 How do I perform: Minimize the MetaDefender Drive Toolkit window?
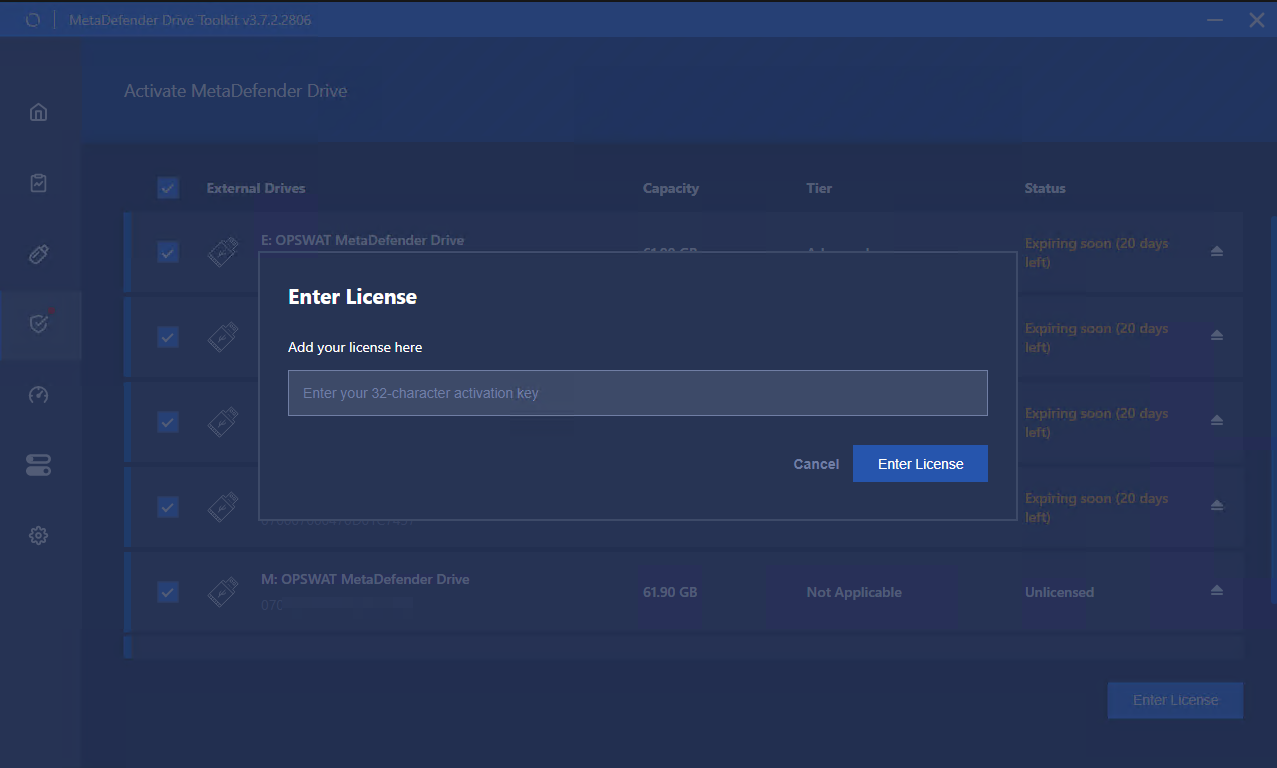[1215, 20]
